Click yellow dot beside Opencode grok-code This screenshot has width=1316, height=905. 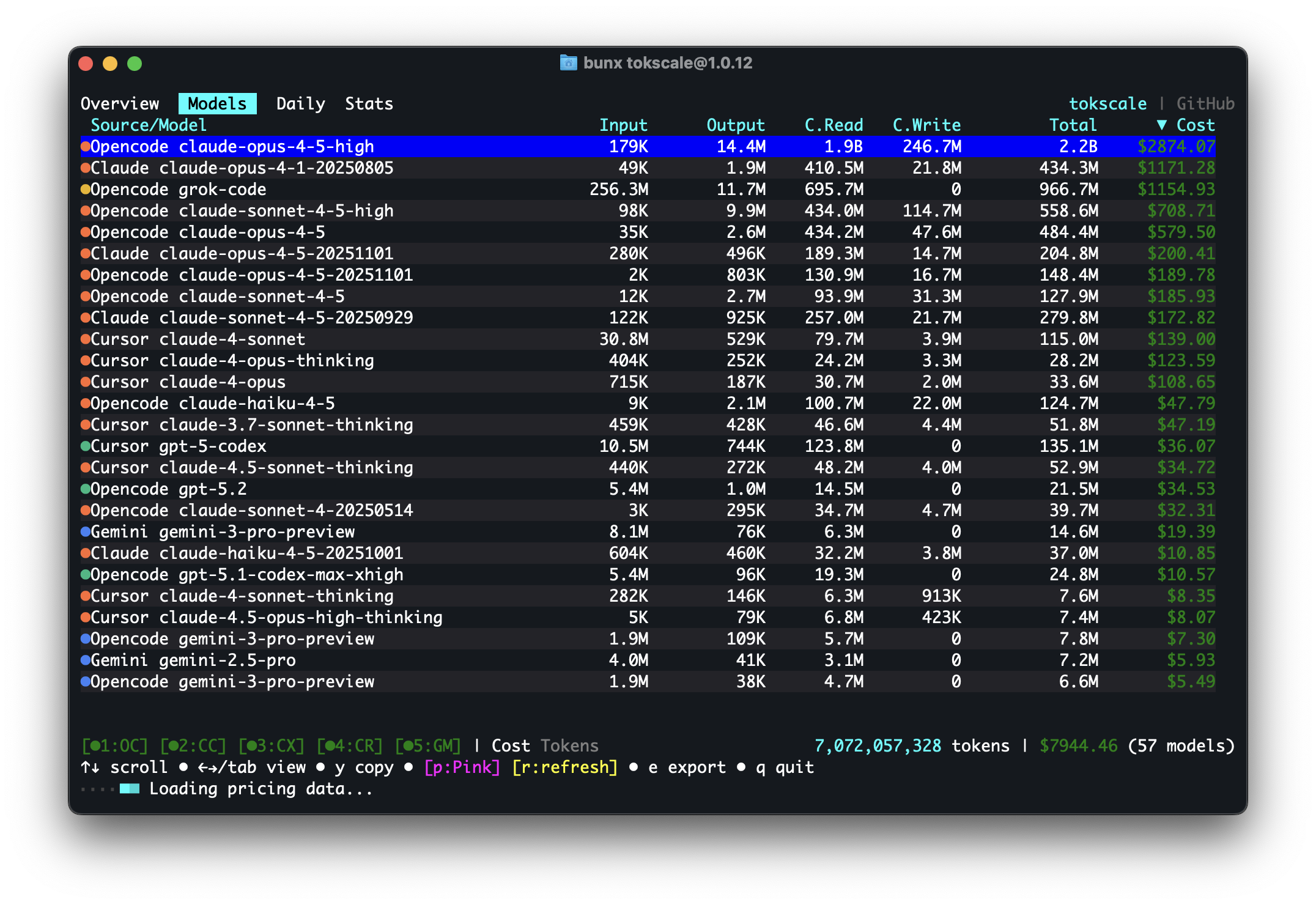86,189
